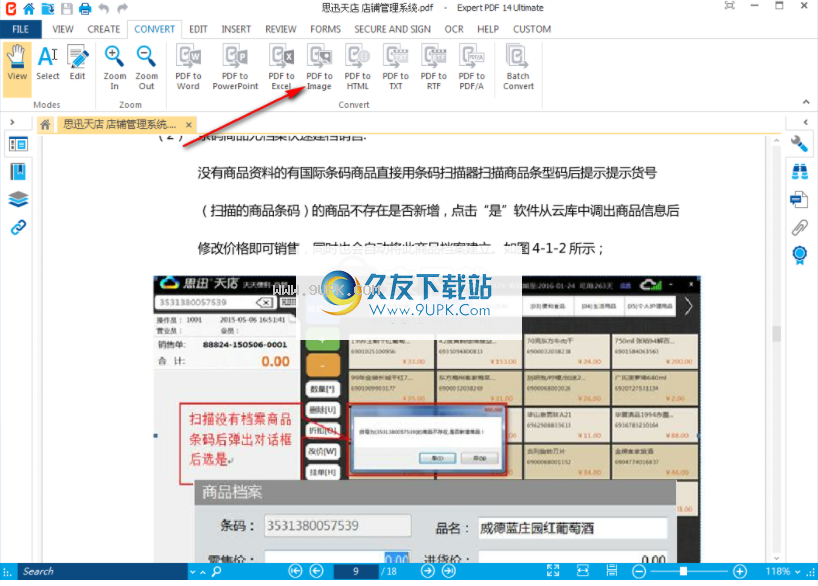Image resolution: width=818 pixels, height=586 pixels.
Task: Click the Zoom Out magnifier
Action: coord(147,68)
